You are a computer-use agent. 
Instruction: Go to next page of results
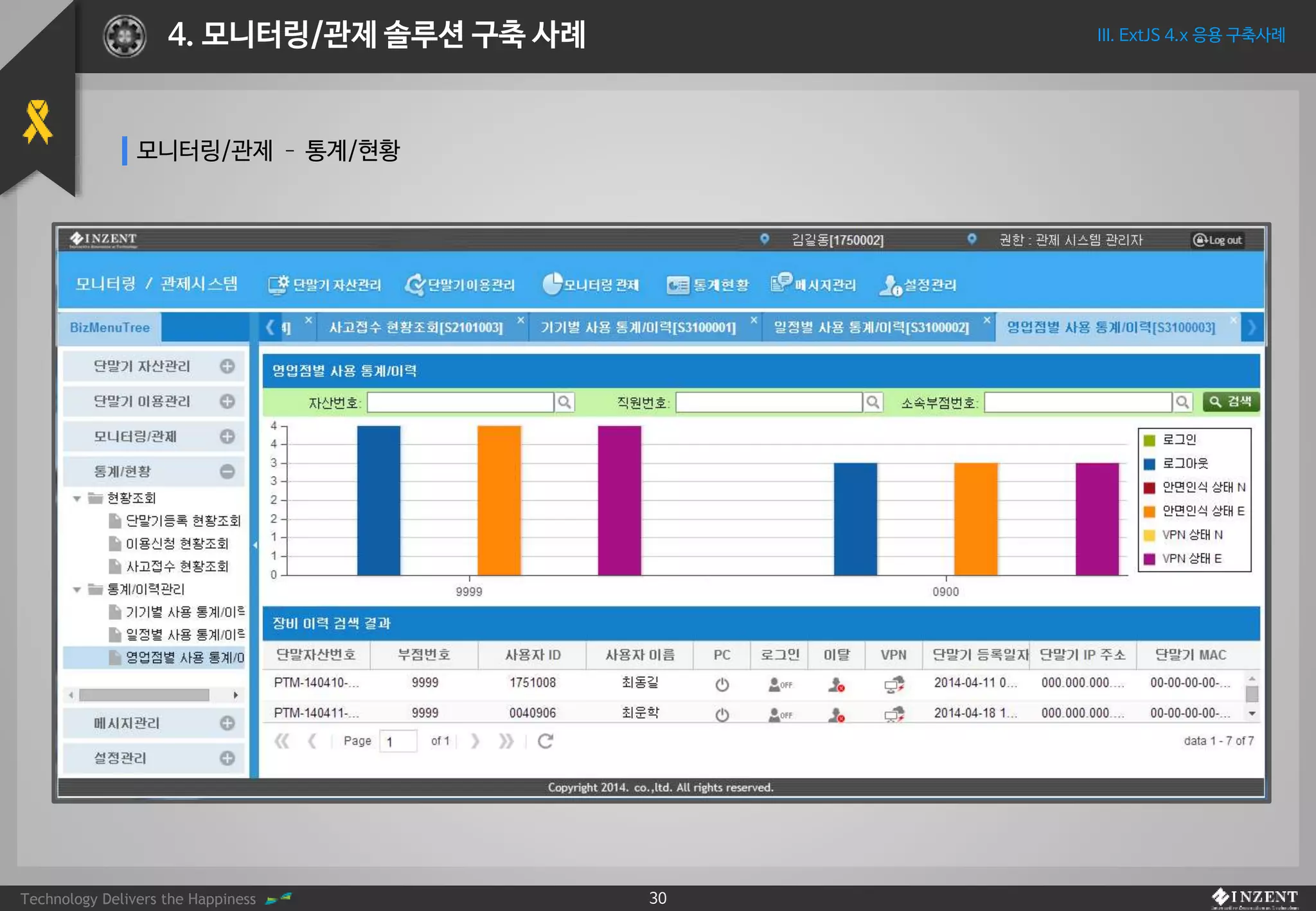tap(476, 741)
